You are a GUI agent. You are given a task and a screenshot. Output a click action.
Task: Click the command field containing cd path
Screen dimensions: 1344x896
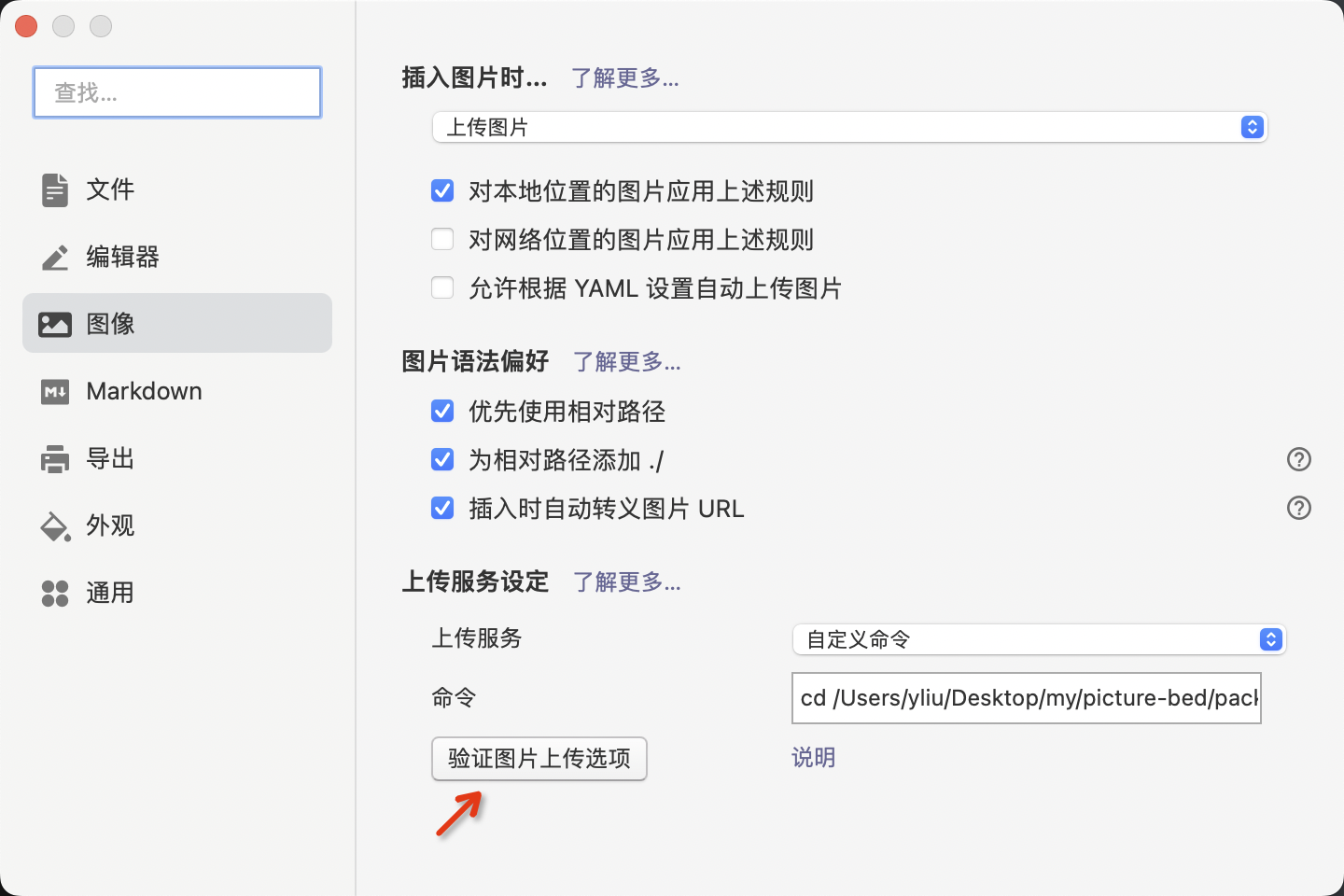pos(1026,698)
